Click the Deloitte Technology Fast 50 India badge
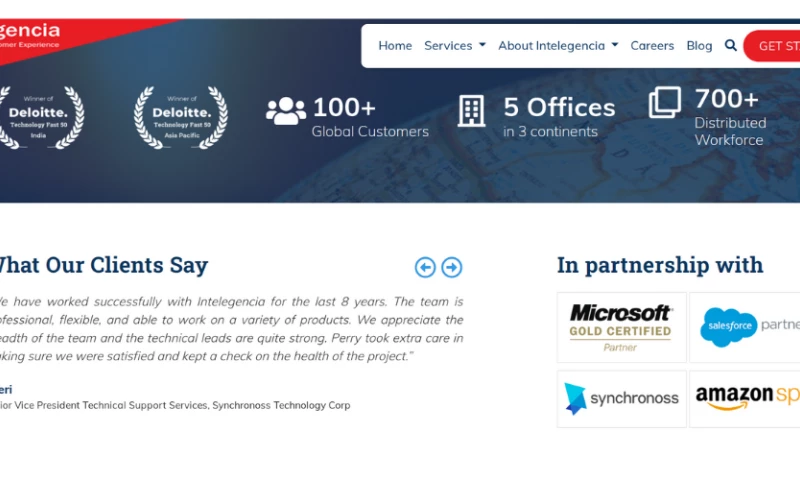The height and width of the screenshot is (480, 800). (x=40, y=118)
